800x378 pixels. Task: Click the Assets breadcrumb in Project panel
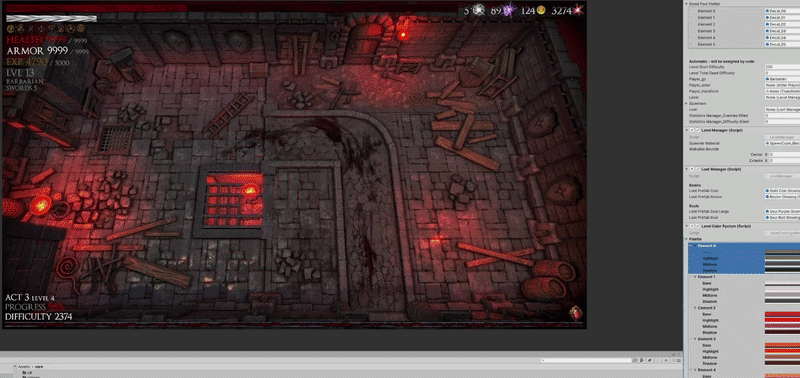[23, 366]
